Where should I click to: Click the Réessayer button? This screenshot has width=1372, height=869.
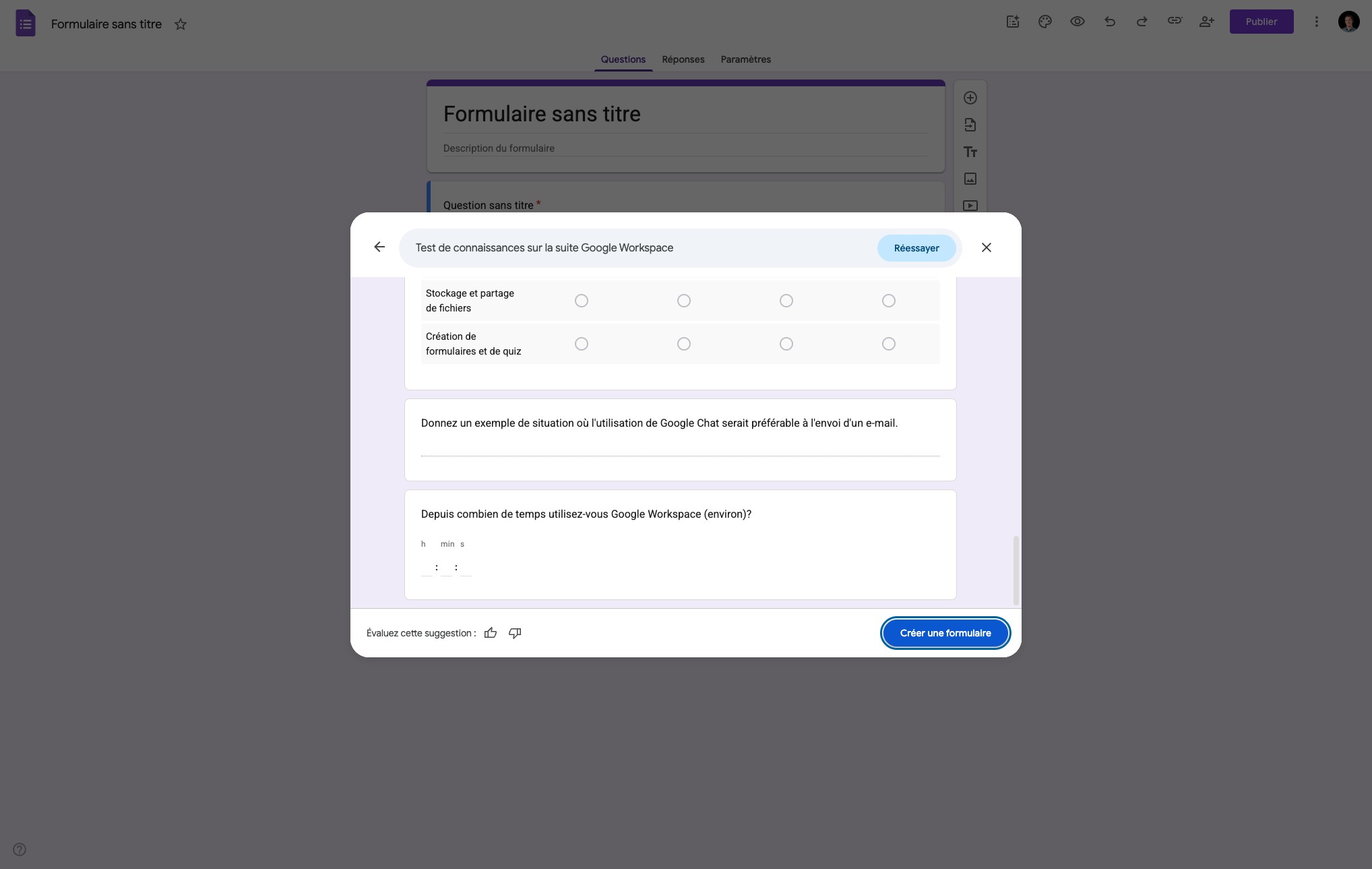tap(916, 248)
